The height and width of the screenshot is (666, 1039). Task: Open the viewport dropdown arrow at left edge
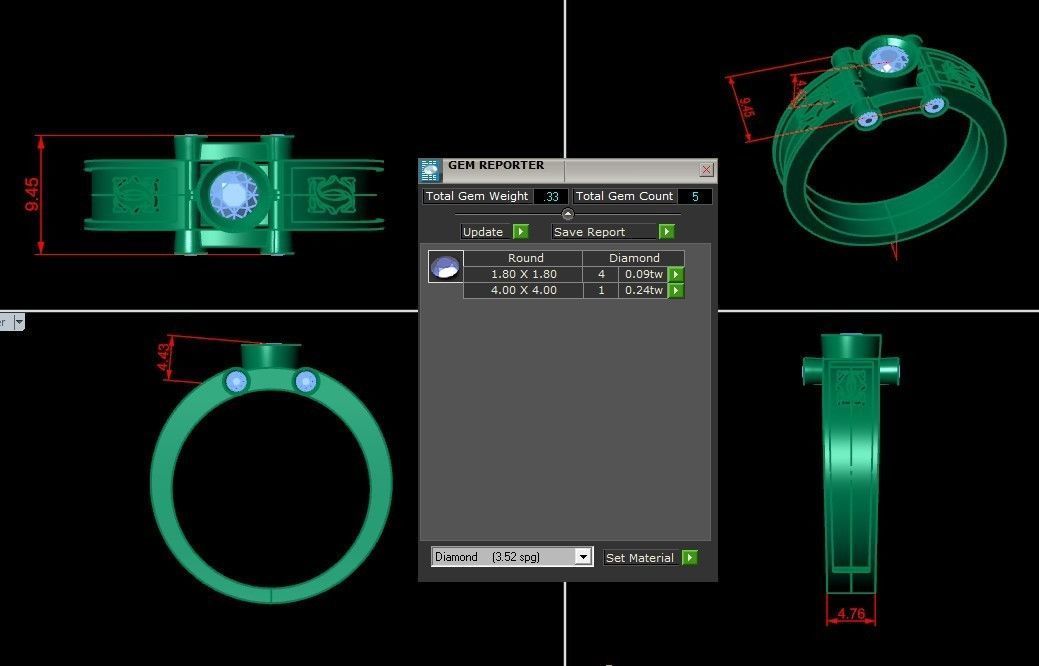(19, 322)
